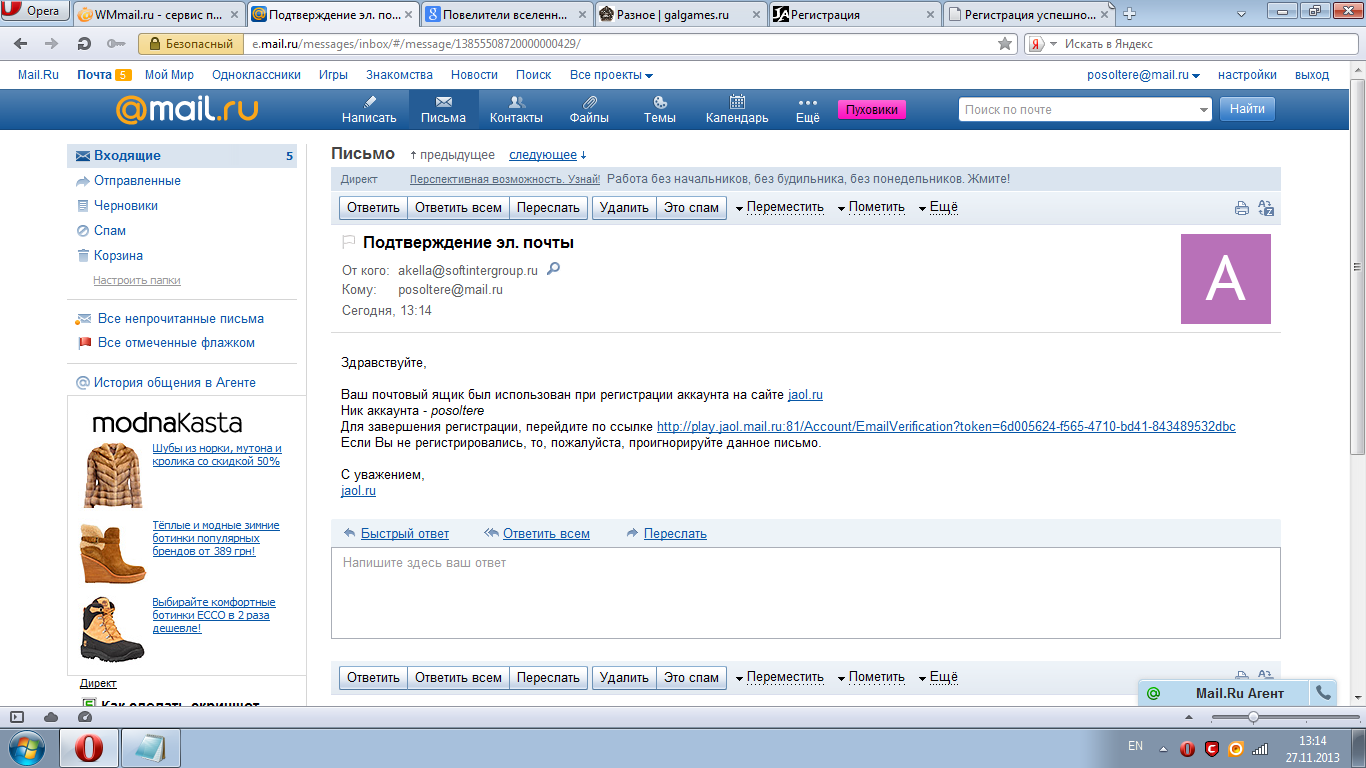The height and width of the screenshot is (768, 1366).
Task: Open the Пометить dropdown in top toolbar
Action: (x=870, y=207)
